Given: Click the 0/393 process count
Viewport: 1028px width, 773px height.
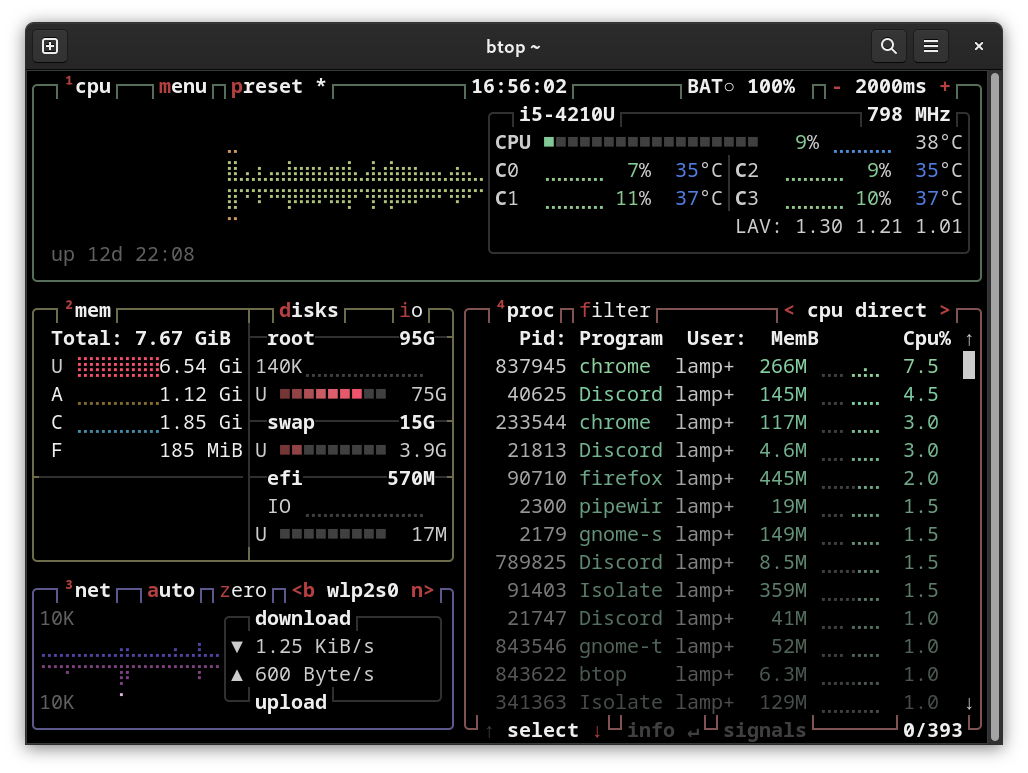Looking at the screenshot, I should [932, 730].
